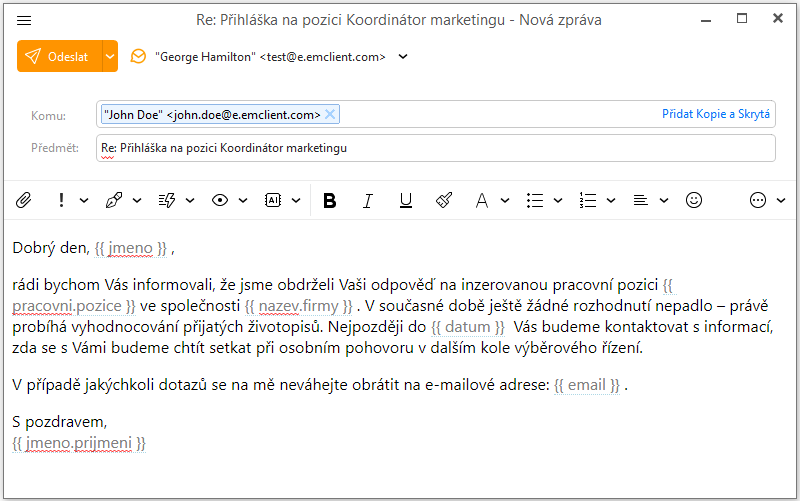The image size is (800, 501).
Task: Click the AI assistant toolbar icon
Action: point(272,200)
